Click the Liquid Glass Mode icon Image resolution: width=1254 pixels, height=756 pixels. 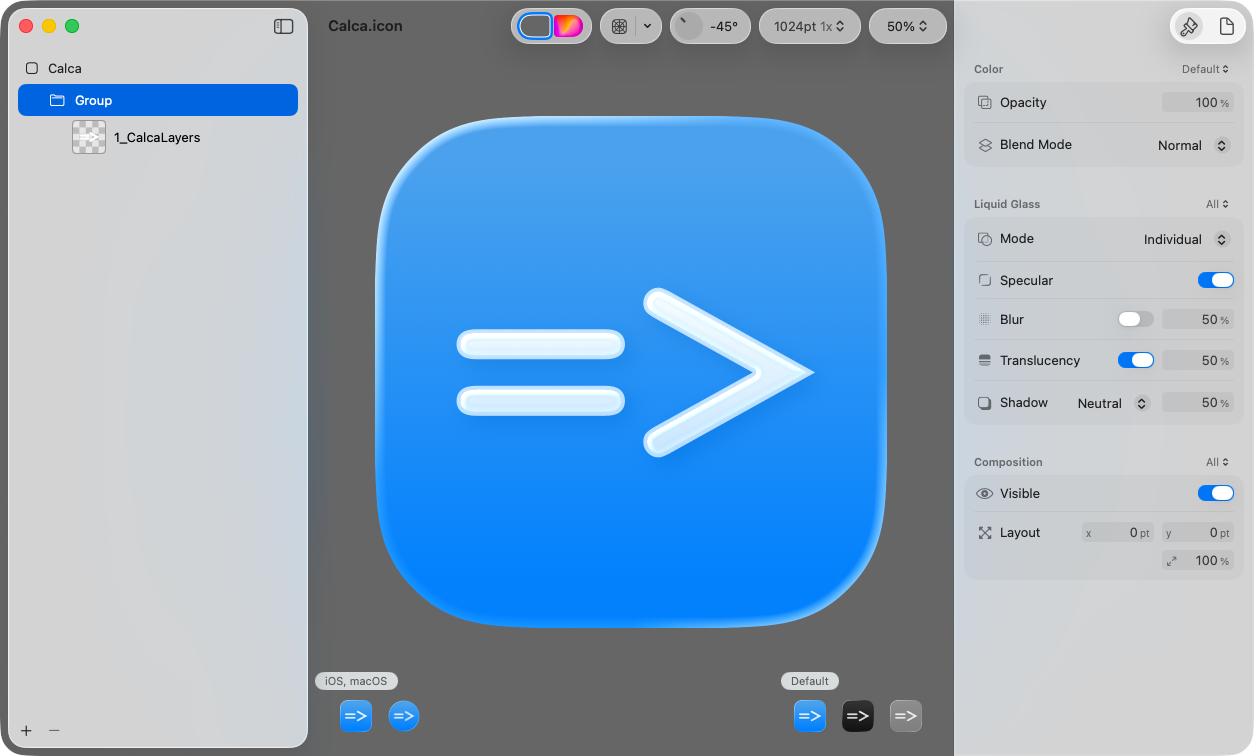pyautogui.click(x=985, y=239)
